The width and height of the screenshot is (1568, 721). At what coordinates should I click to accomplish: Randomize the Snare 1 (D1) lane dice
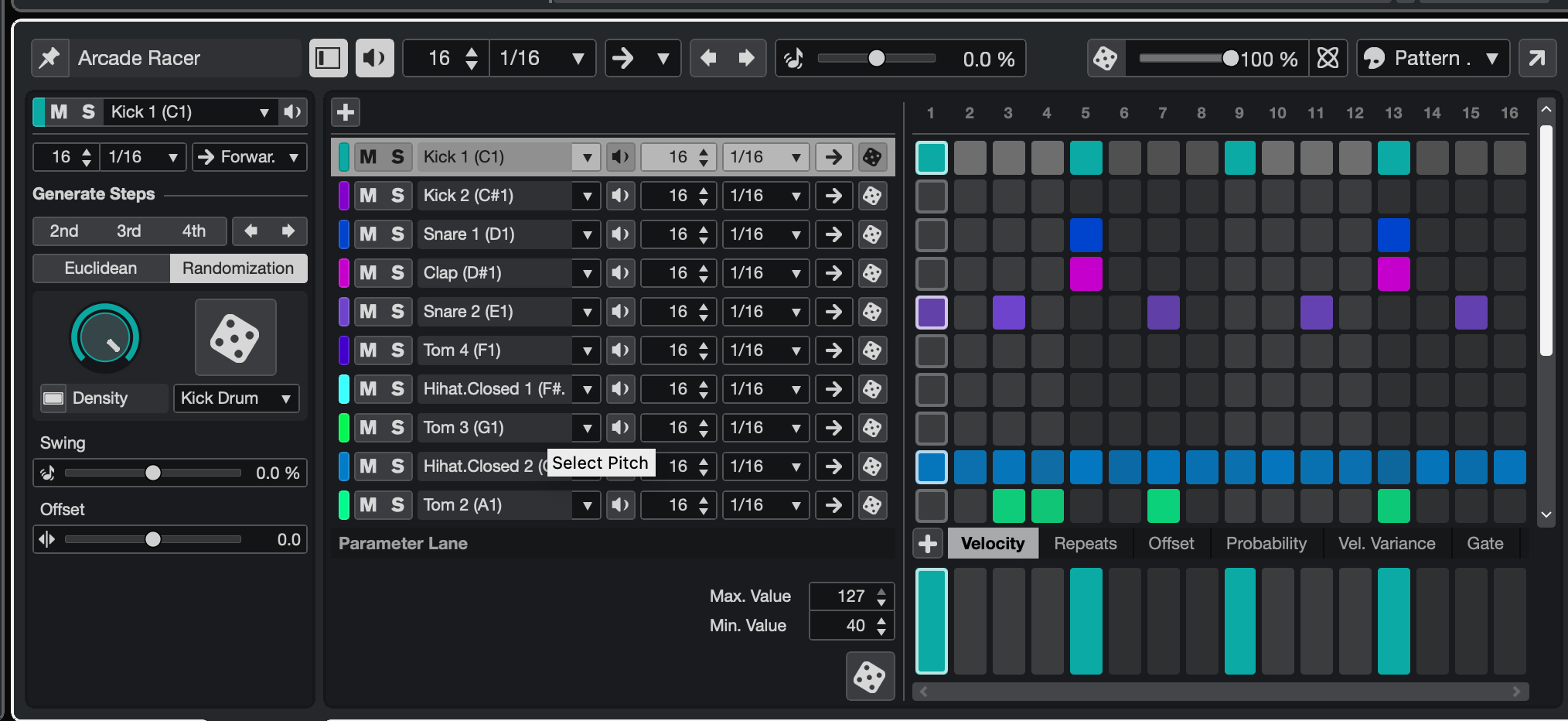point(872,234)
